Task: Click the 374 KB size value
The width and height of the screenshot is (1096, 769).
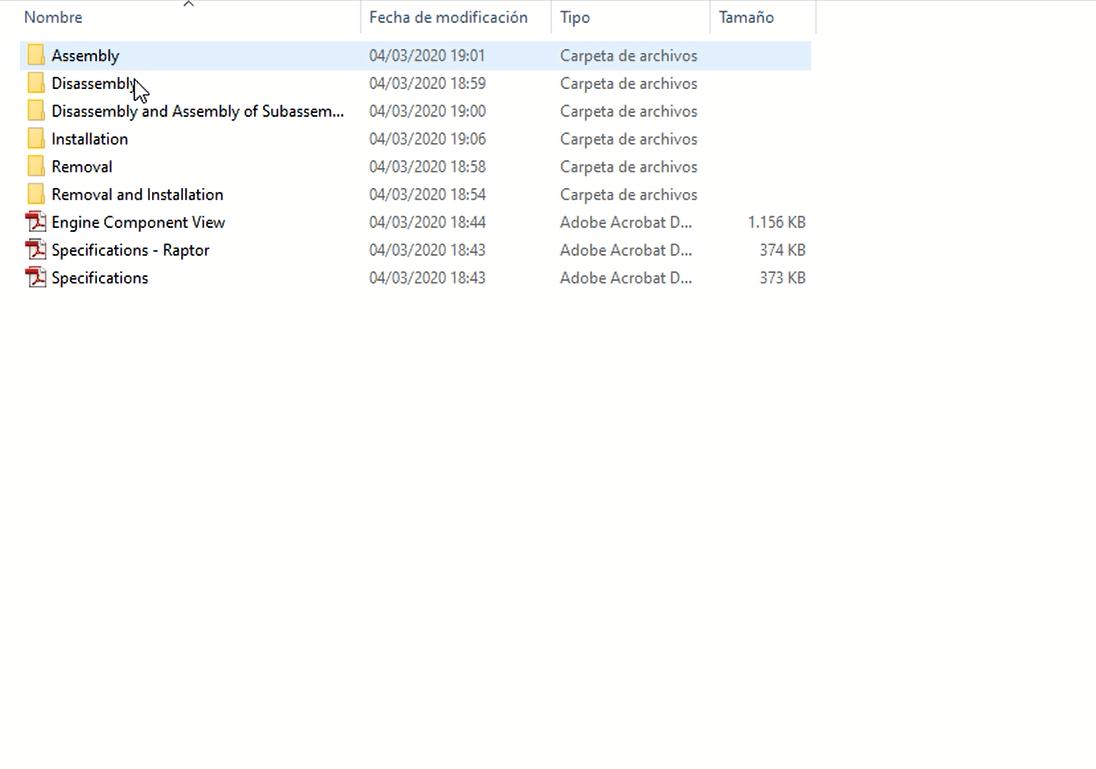Action: click(x=783, y=250)
